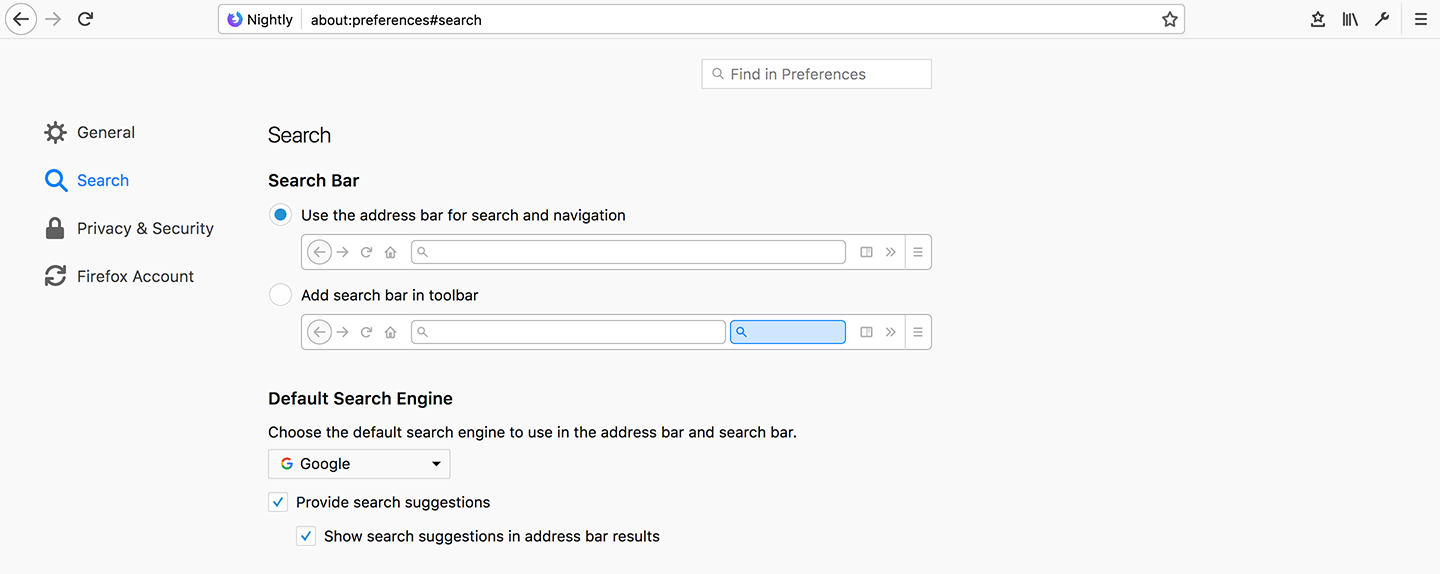Click the browser back arrow button
Screen dimensions: 1440x574
pos(21,19)
